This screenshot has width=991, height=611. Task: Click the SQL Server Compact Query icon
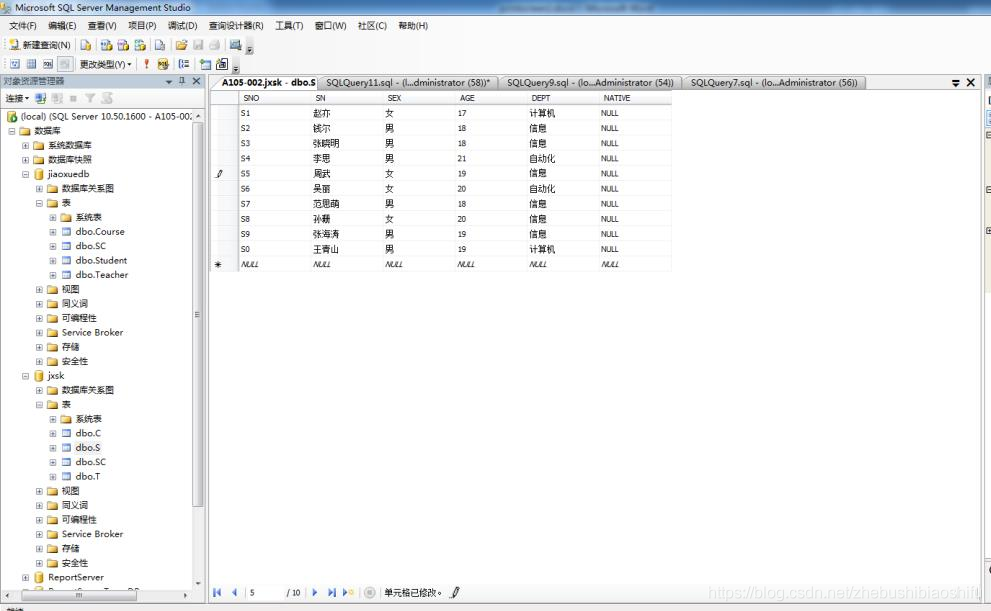pyautogui.click(x=160, y=45)
